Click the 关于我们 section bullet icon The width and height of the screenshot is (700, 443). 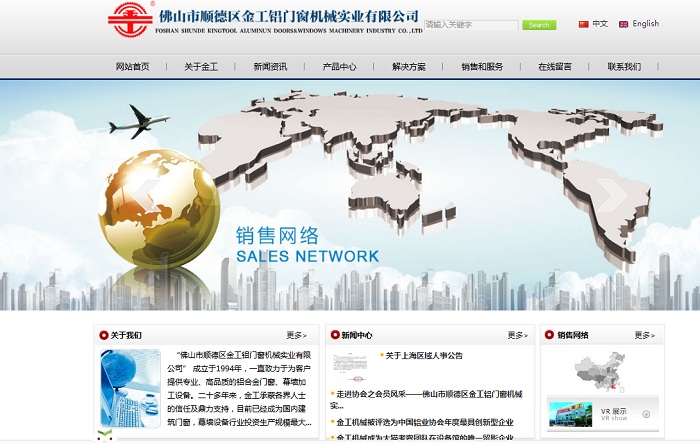(102, 335)
